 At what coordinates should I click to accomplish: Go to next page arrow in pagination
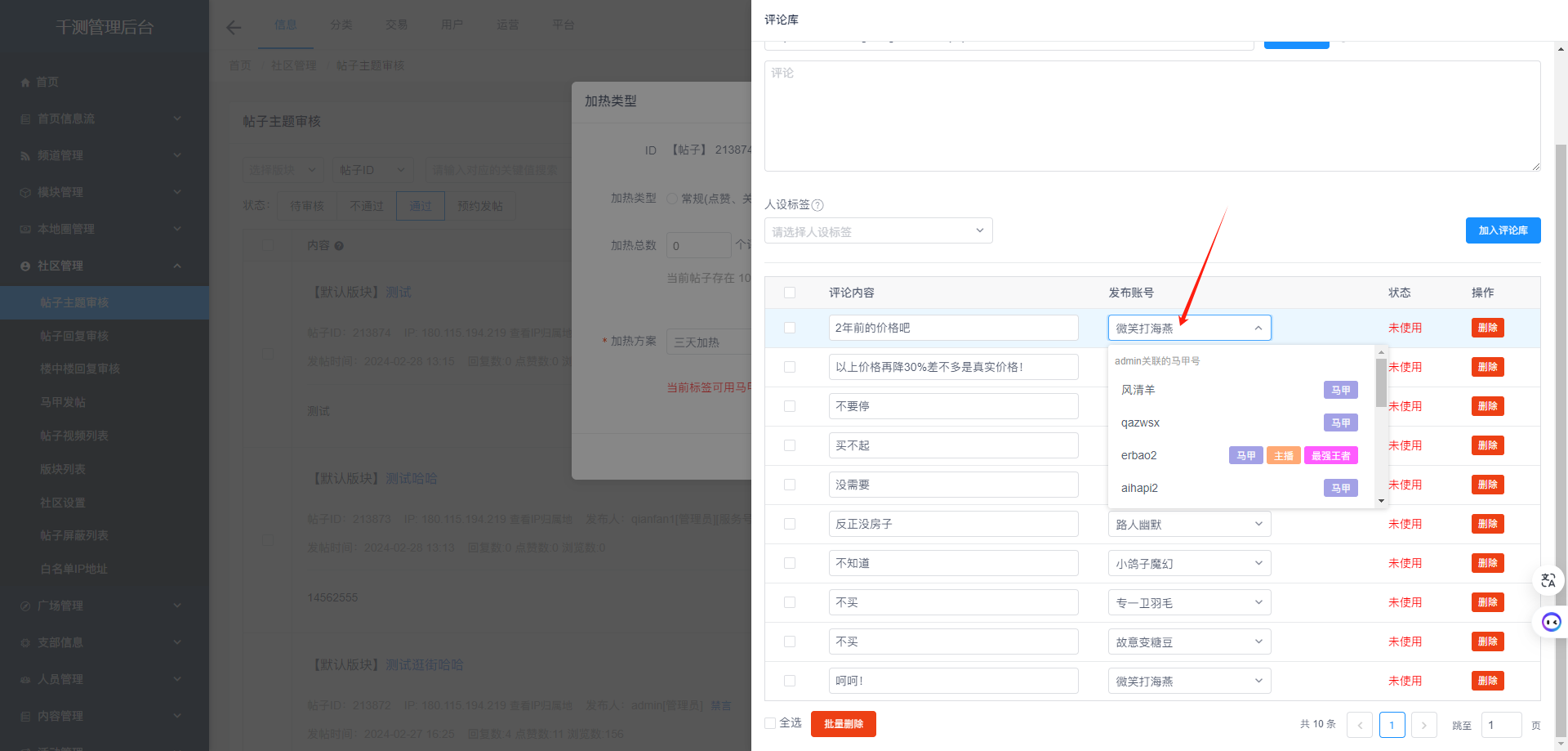[1423, 725]
